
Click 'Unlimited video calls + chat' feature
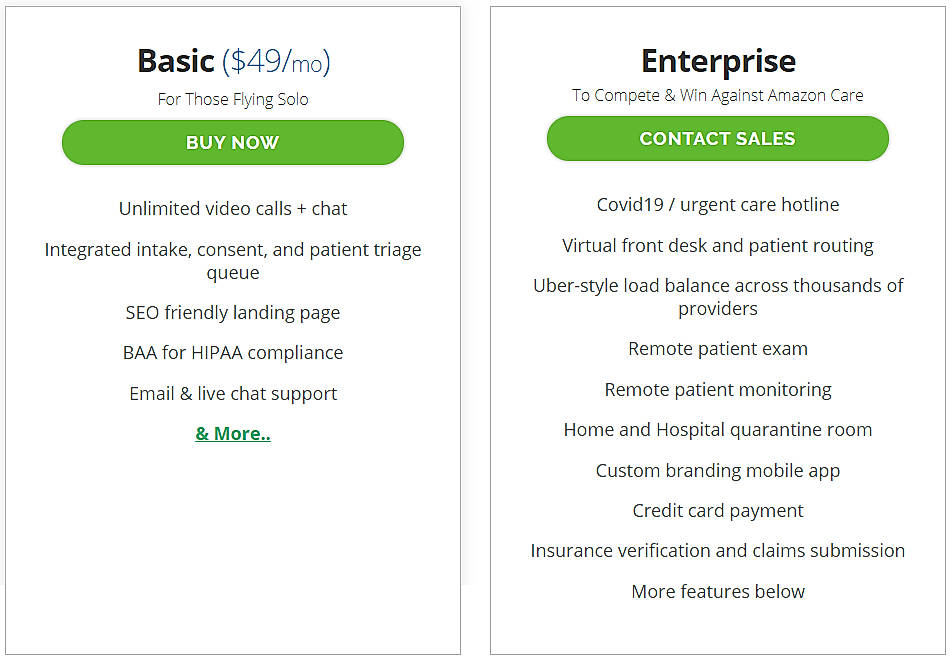click(232, 209)
